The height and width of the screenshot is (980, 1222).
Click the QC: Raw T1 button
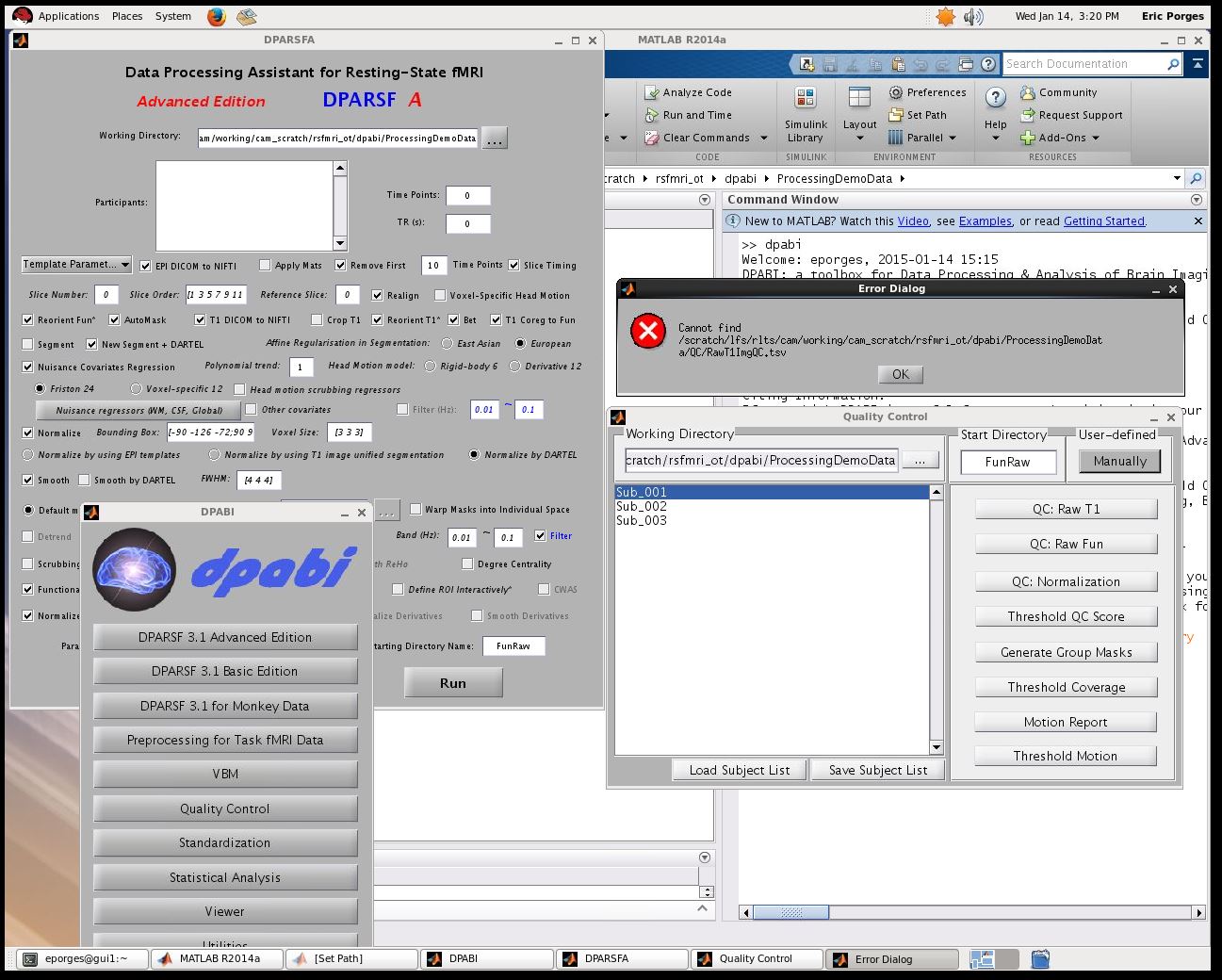1066,509
